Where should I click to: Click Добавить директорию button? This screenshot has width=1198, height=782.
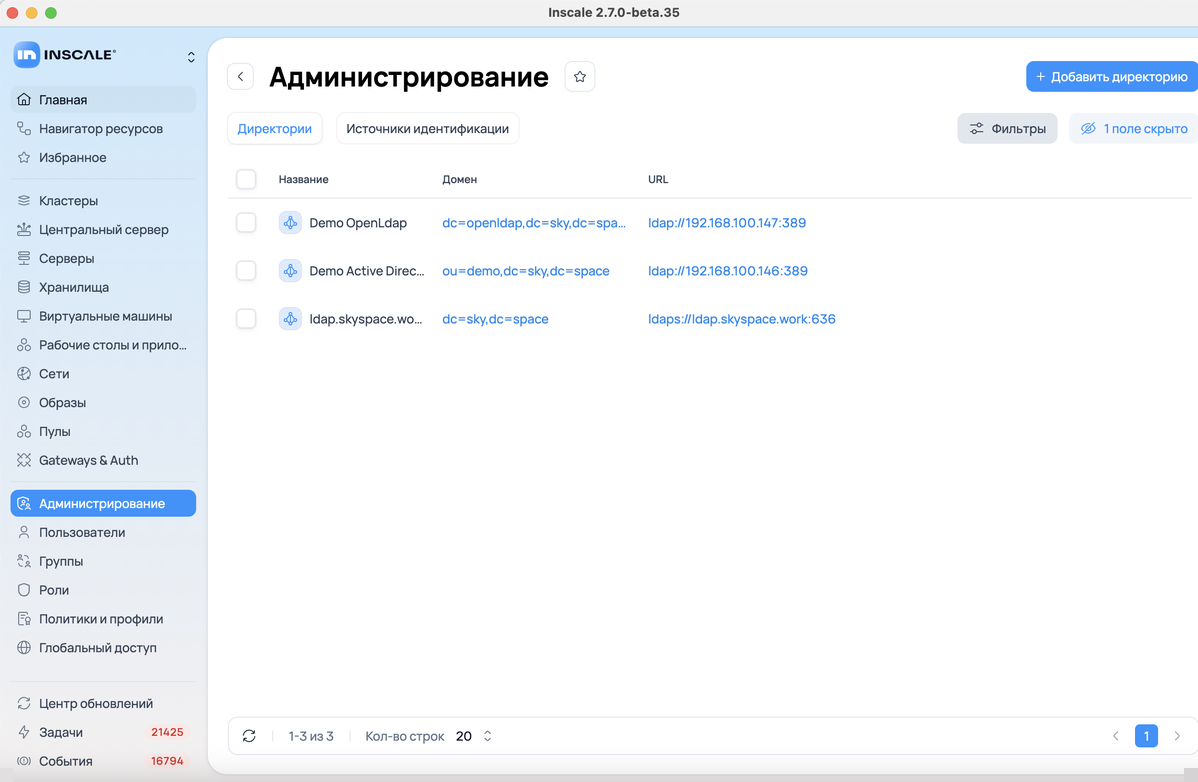[1112, 76]
